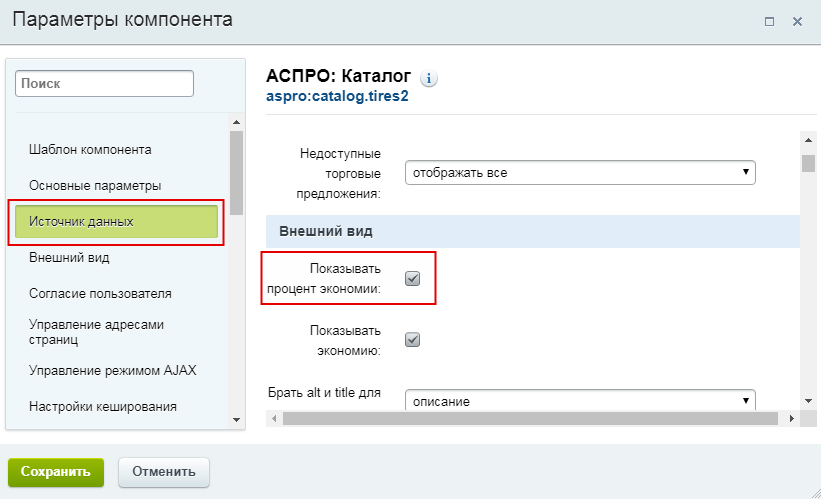Image resolution: width=821 pixels, height=499 pixels.
Task: Select Шаблон компонента section
Action: pos(90,150)
